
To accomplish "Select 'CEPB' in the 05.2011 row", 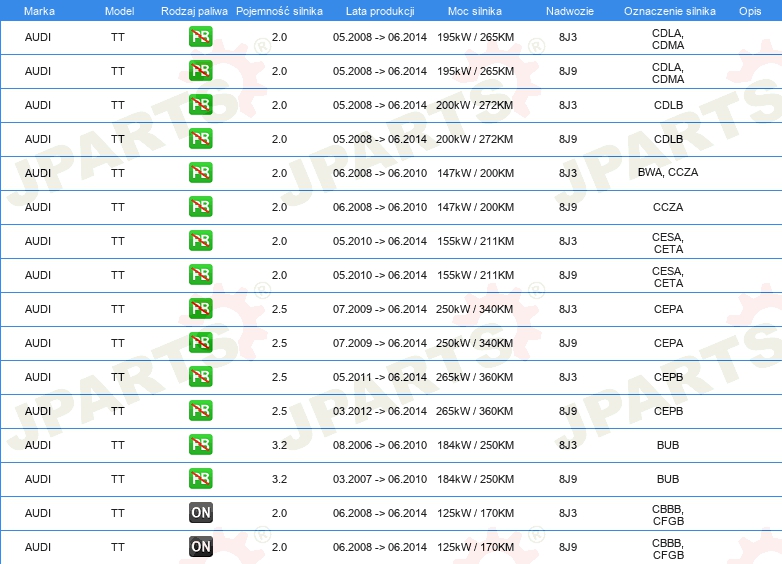I will tap(668, 377).
